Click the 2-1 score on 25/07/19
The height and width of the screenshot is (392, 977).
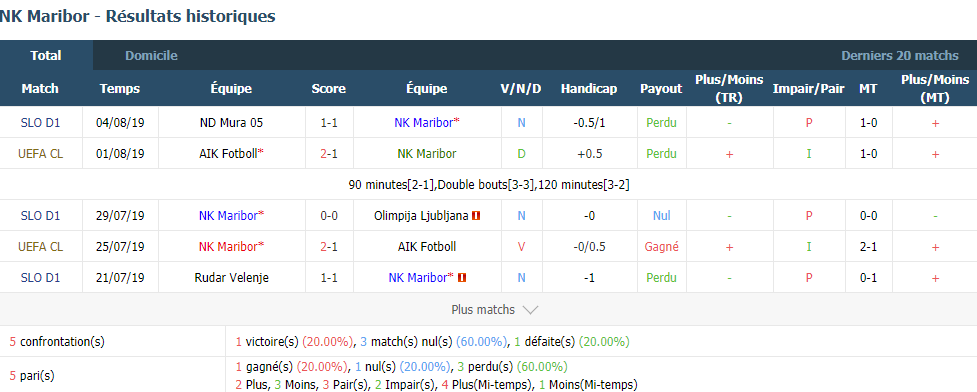pyautogui.click(x=329, y=247)
